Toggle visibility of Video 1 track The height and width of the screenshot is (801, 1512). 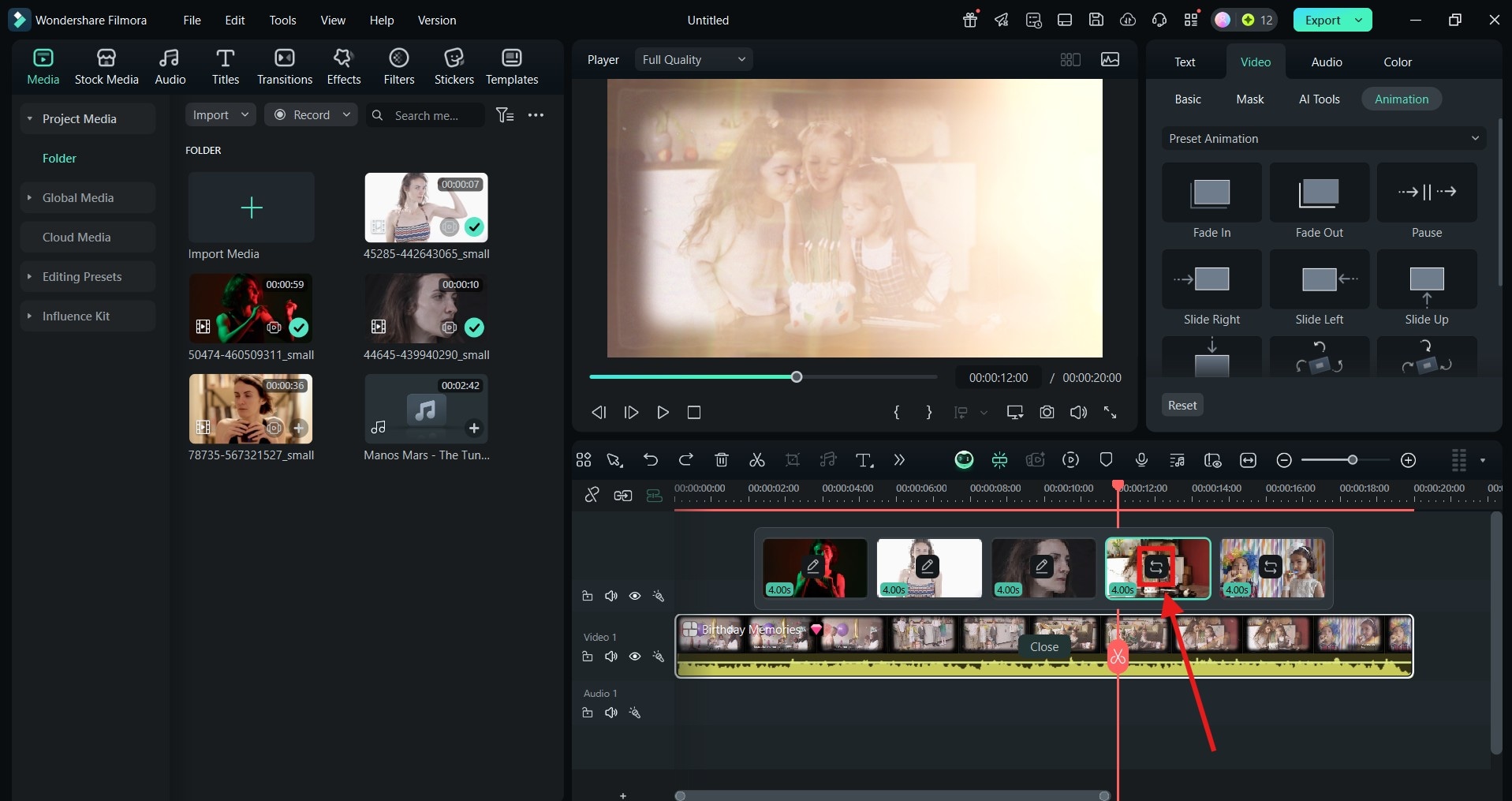(634, 657)
